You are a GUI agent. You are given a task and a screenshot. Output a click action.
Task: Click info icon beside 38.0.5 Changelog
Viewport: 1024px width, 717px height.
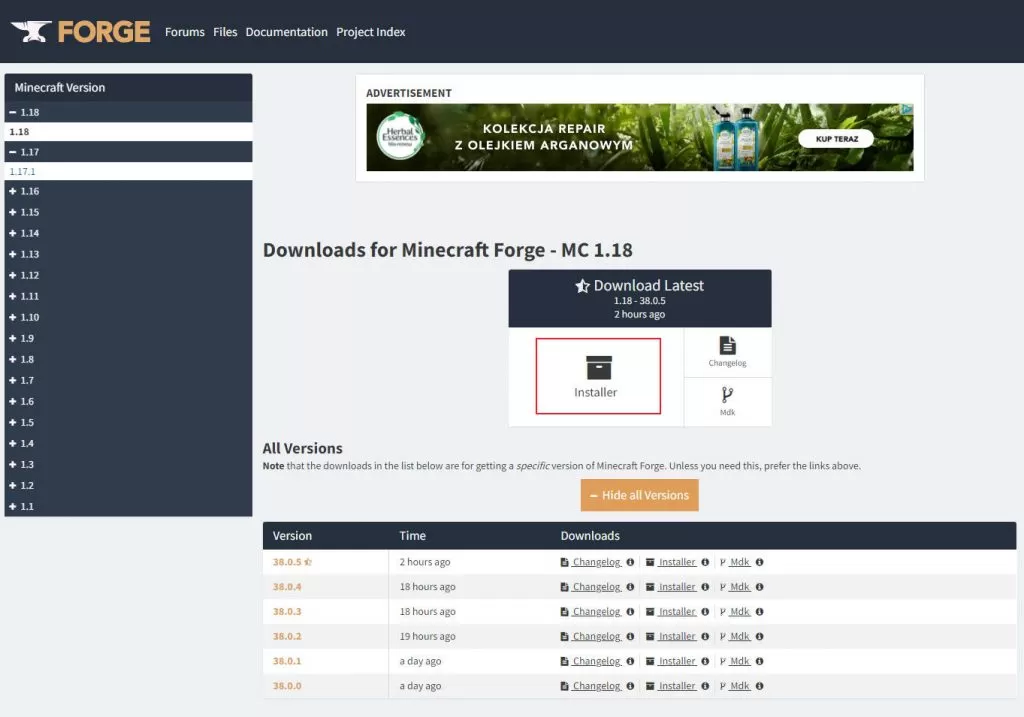(630, 562)
